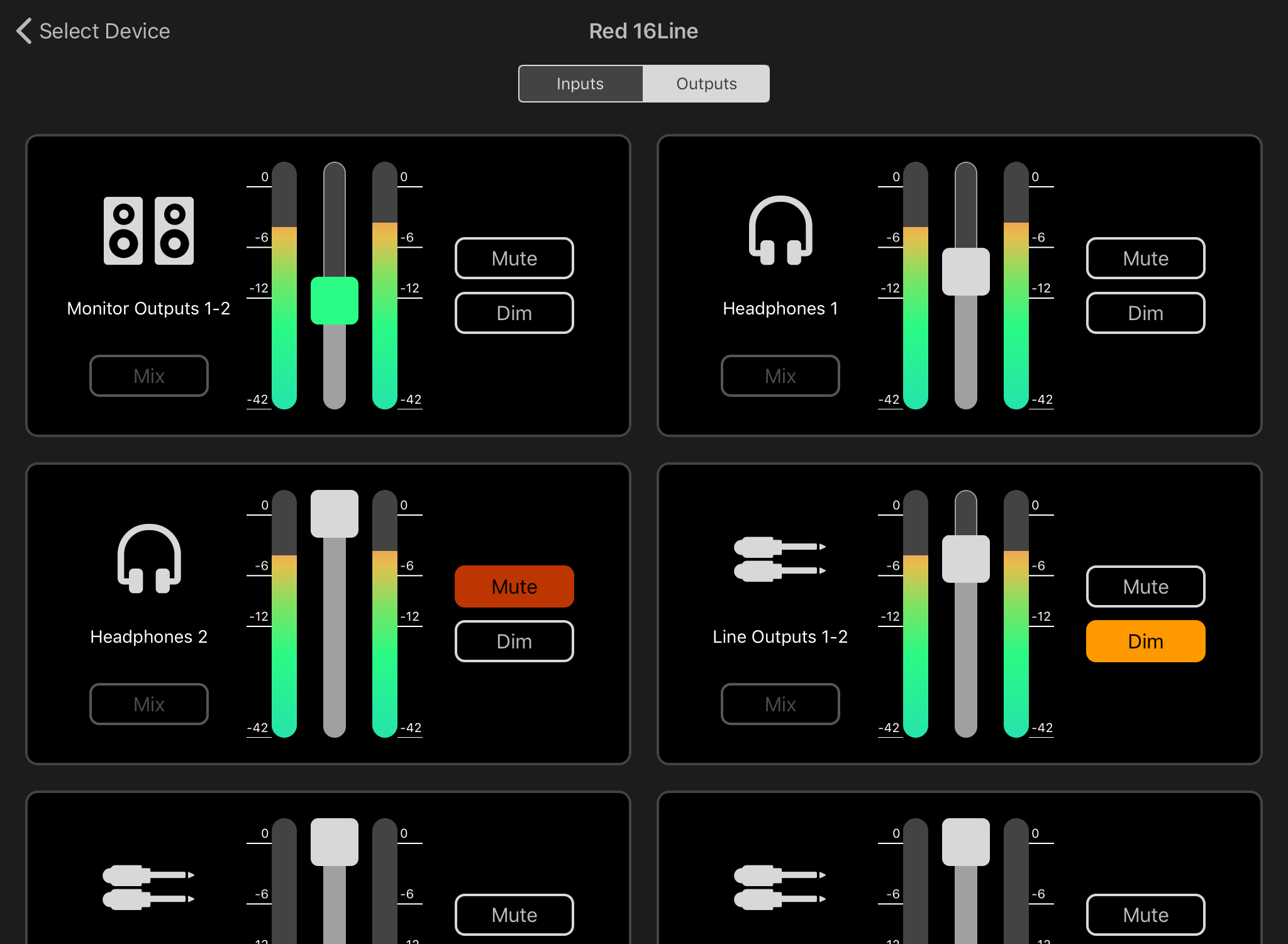
Task: Click the Headphones 2 volume fader handle
Action: pyautogui.click(x=335, y=514)
